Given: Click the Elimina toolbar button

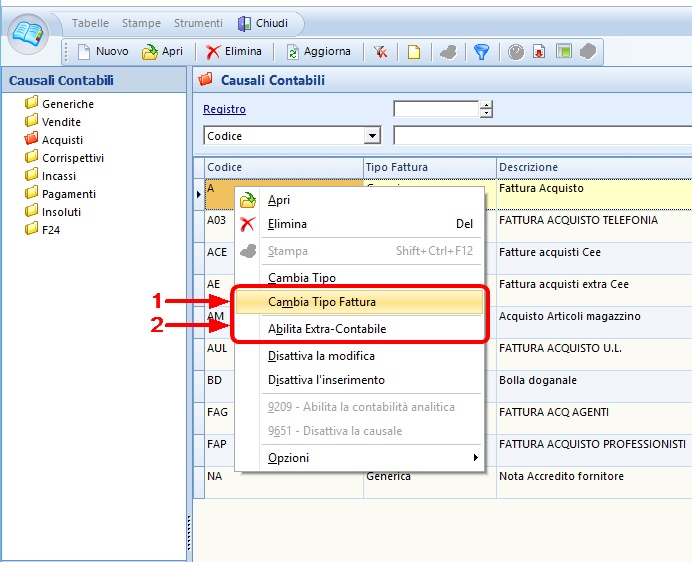Looking at the screenshot, I should pyautogui.click(x=234, y=52).
